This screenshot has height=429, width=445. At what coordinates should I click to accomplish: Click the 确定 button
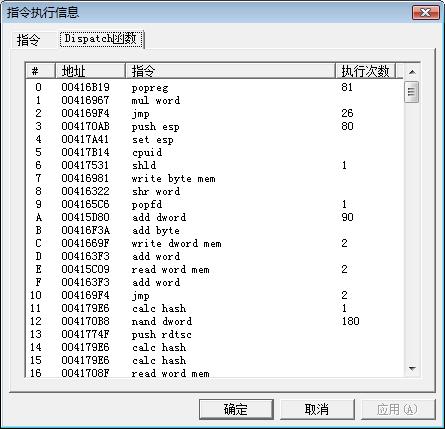[x=236, y=409]
